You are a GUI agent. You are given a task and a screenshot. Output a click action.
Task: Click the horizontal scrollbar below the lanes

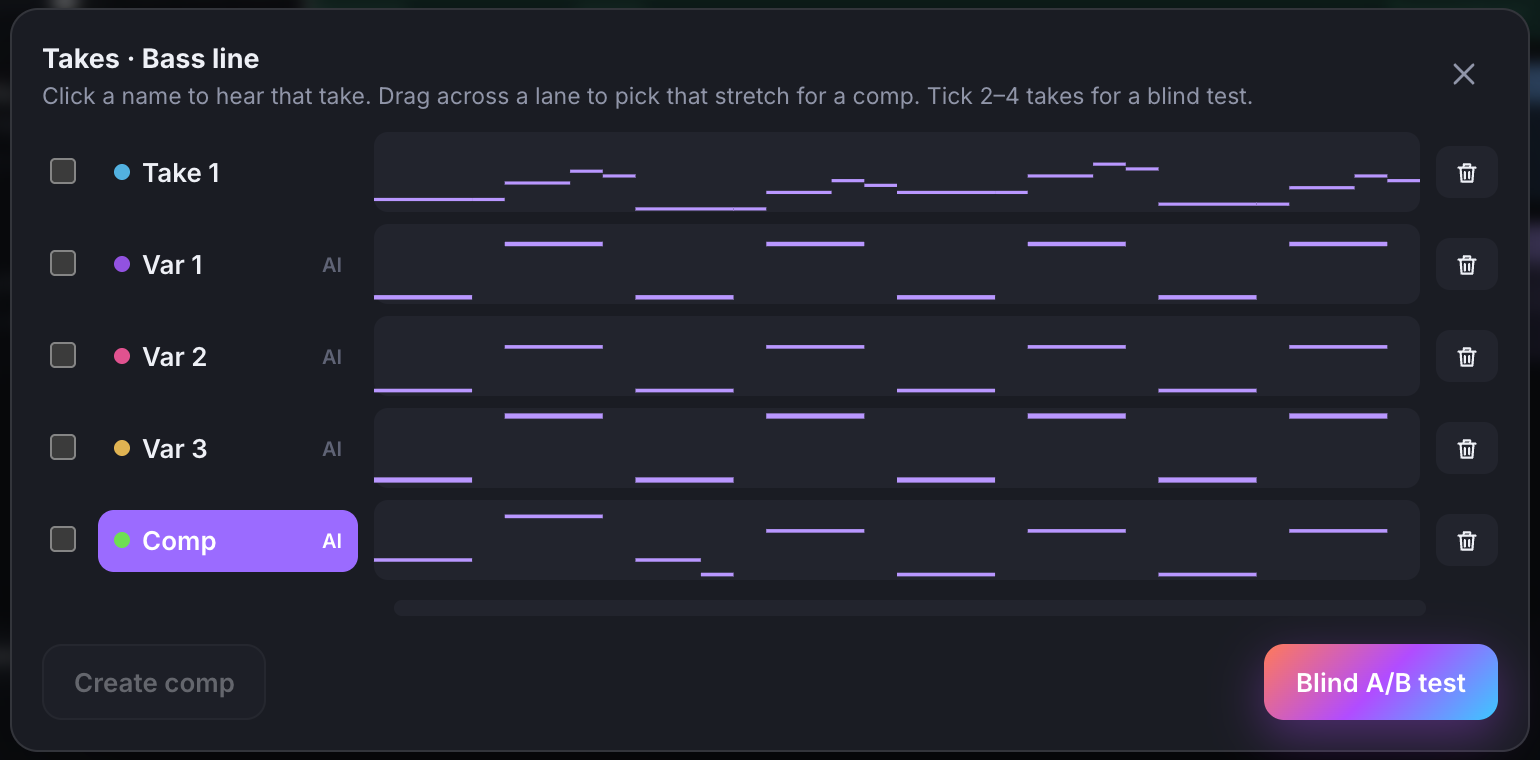pos(910,608)
